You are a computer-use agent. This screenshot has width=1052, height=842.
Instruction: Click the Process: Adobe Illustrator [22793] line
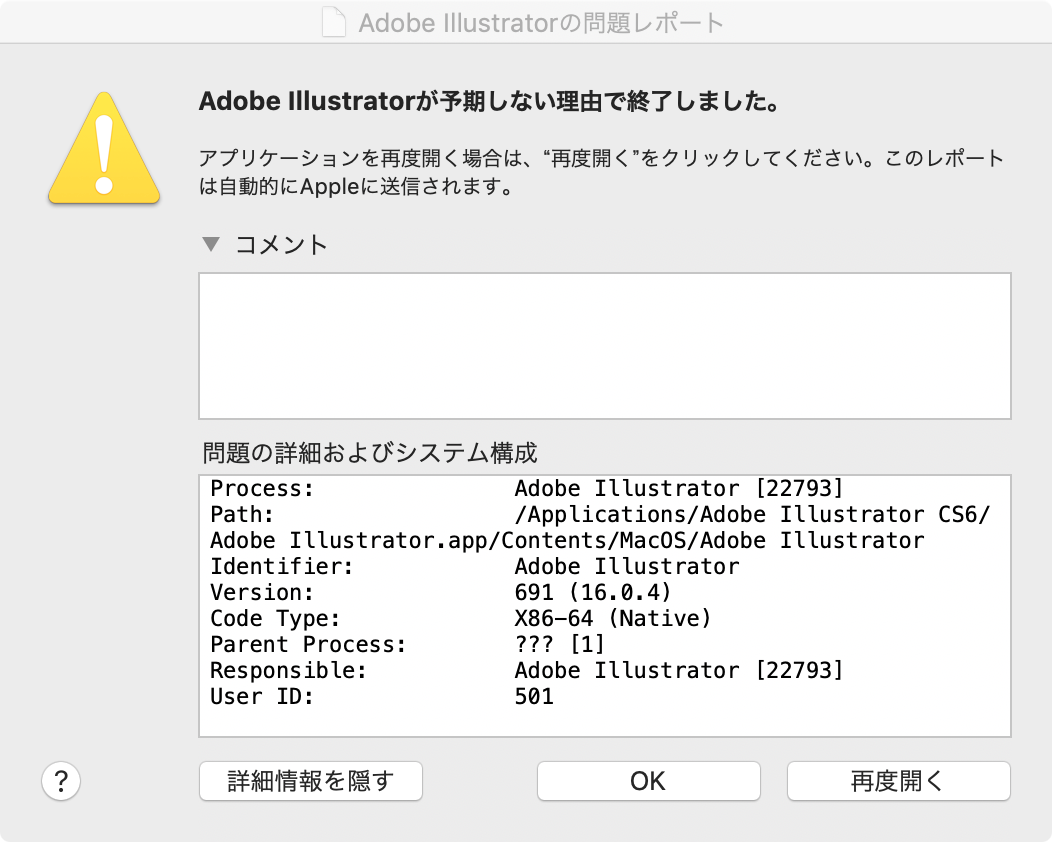[x=527, y=488]
